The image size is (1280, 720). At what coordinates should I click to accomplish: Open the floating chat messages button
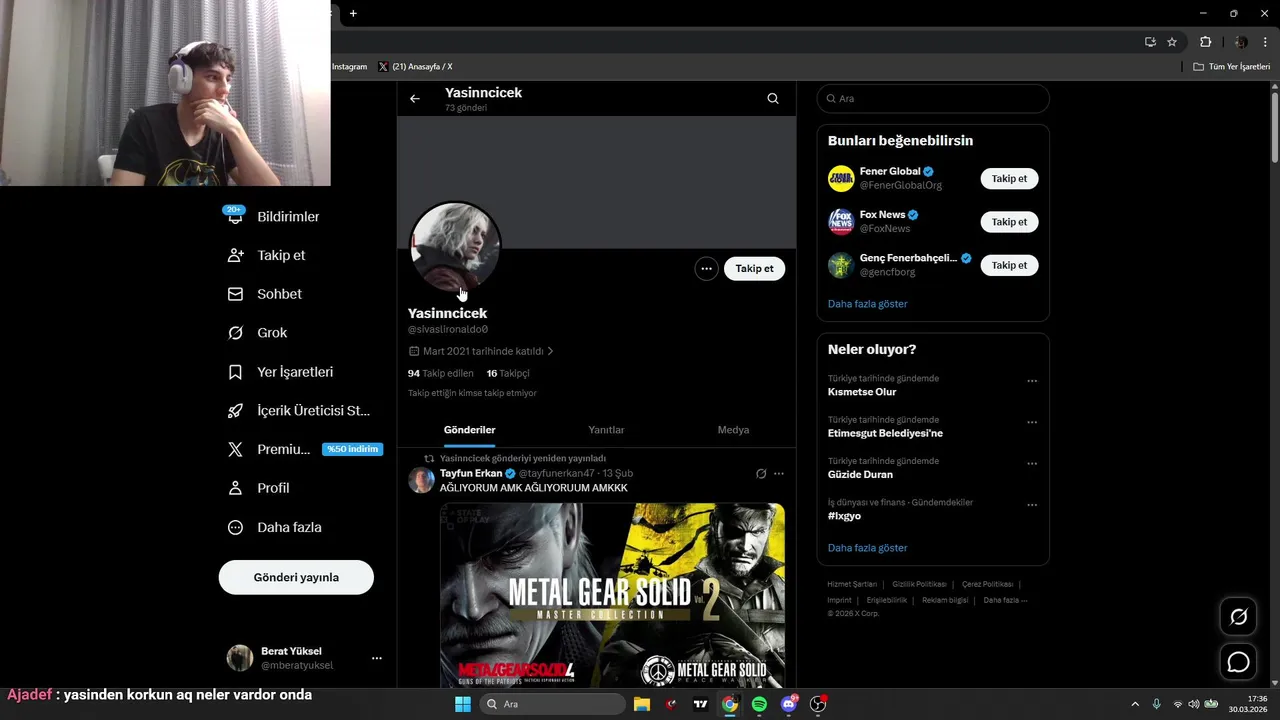click(1238, 662)
